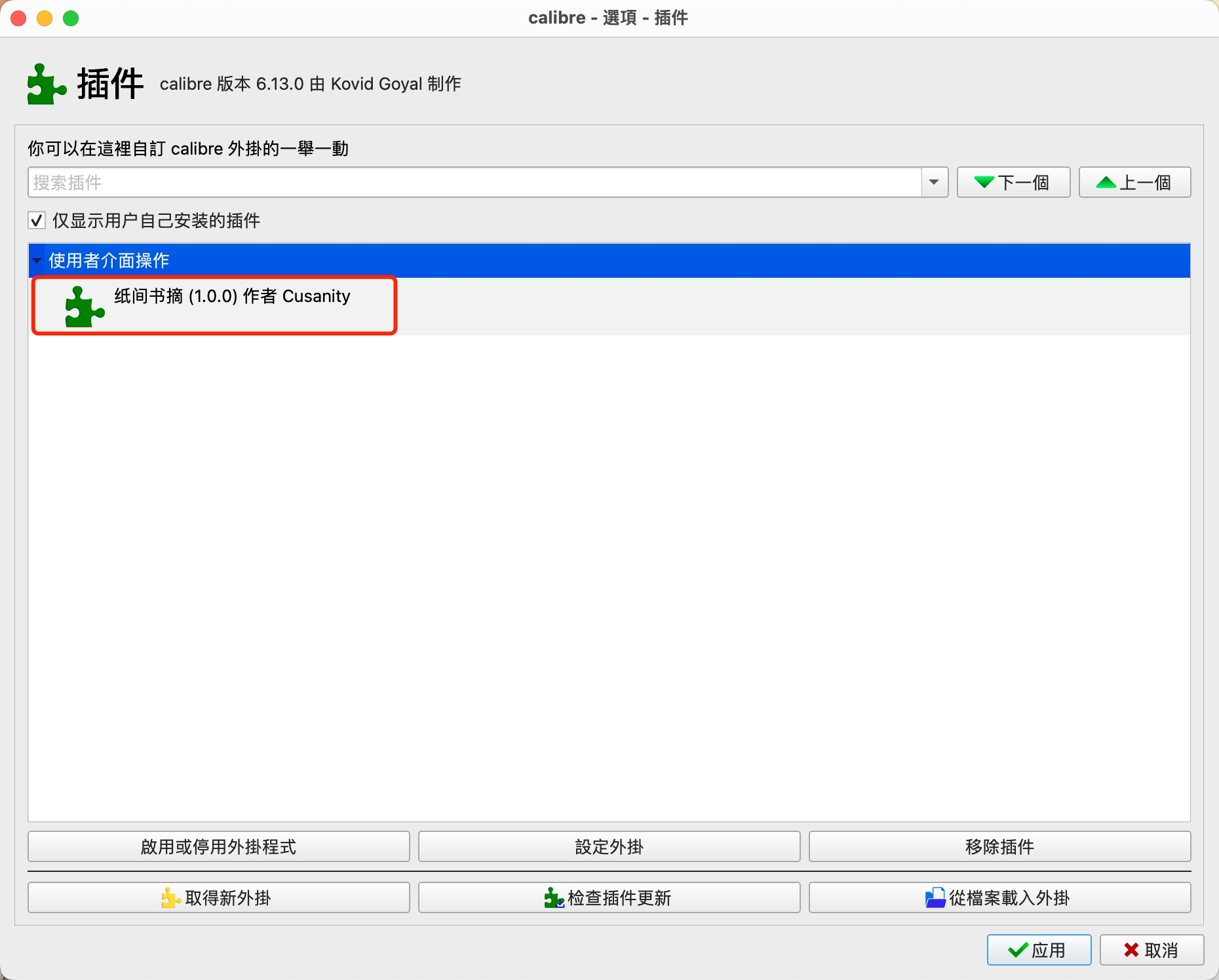Click the red X cancel icon

1131,950
